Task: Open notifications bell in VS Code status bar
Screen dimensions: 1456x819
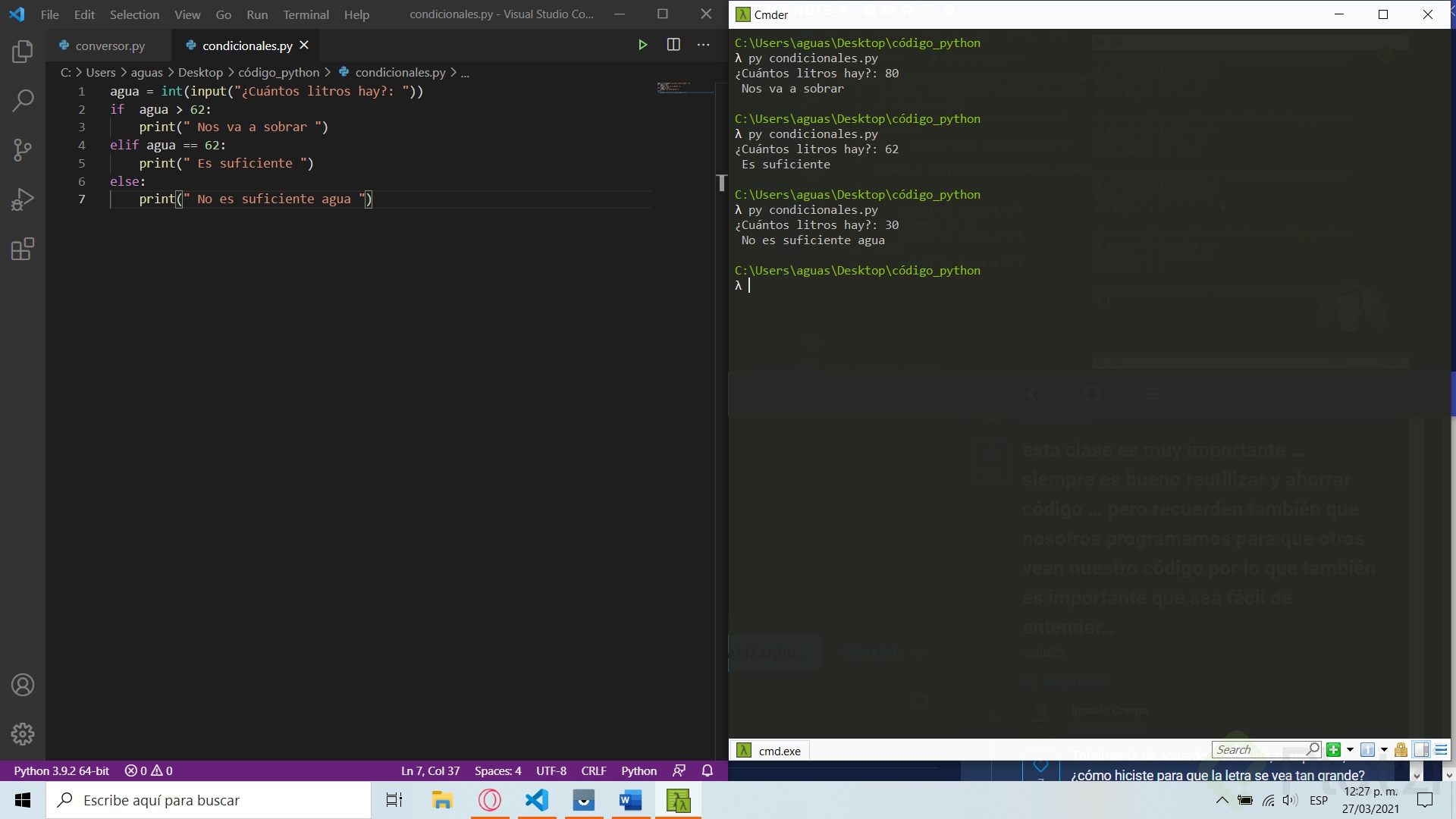Action: 708,770
